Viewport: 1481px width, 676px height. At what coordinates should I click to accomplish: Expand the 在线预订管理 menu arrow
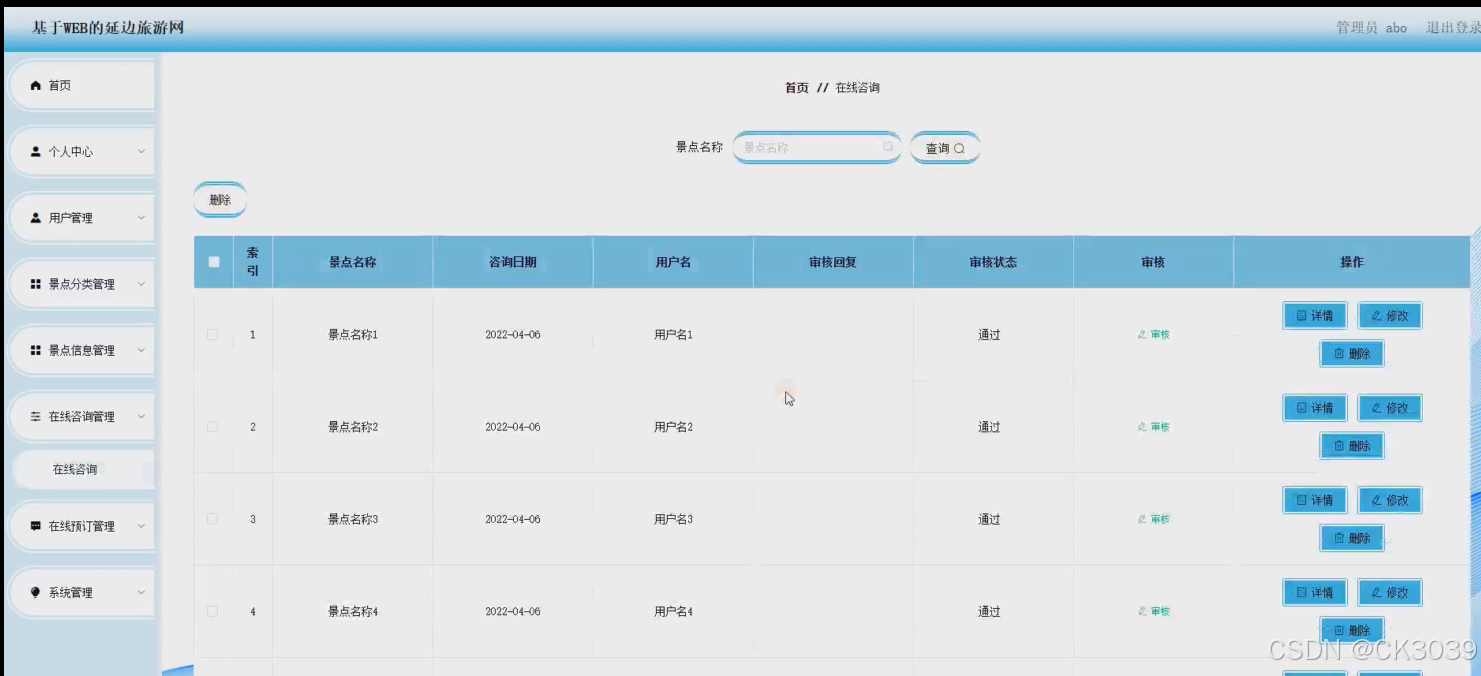[x=141, y=526]
